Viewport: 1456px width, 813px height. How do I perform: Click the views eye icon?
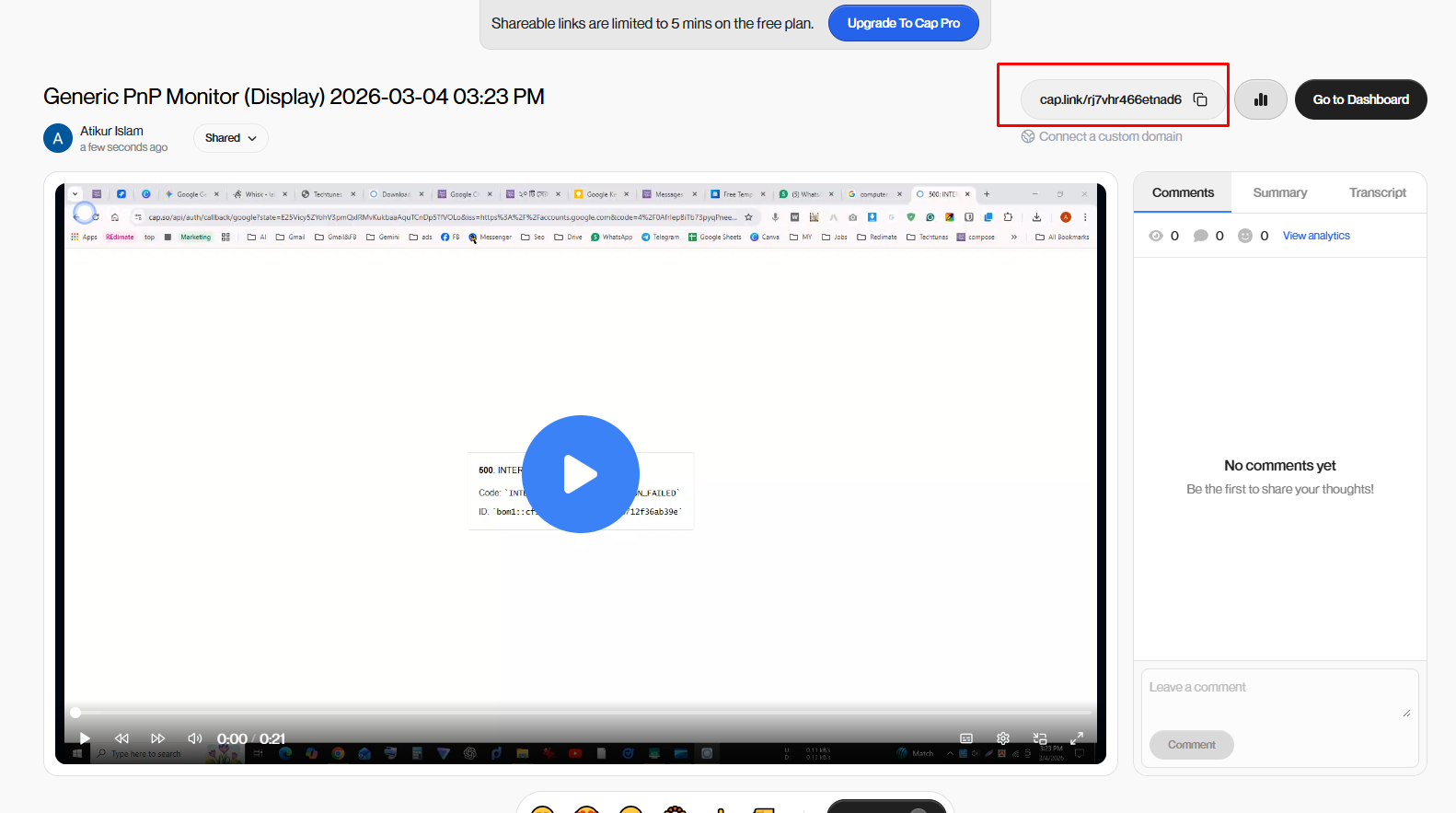1156,236
